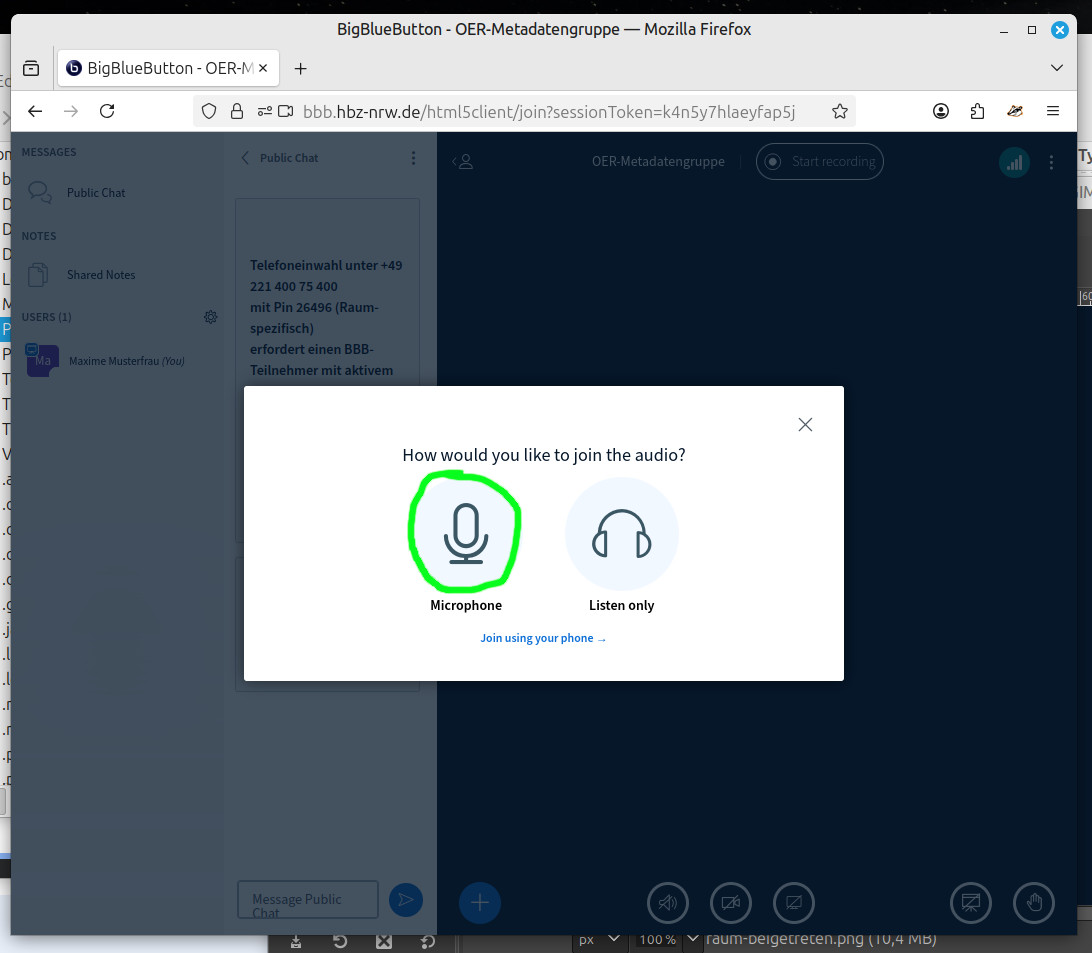Click 'Join using your phone' link
The image size is (1092, 953).
coord(543,638)
